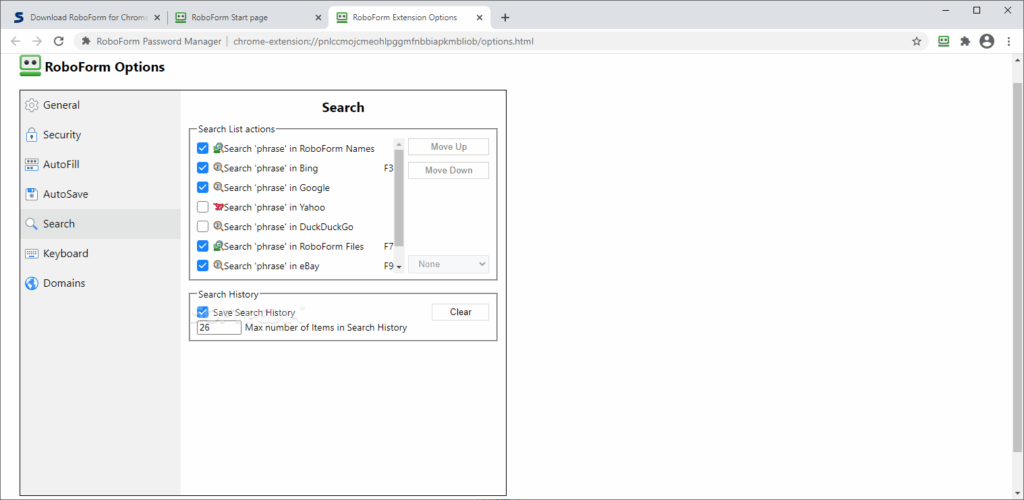Open the AutoFill options section

[x=101, y=164]
